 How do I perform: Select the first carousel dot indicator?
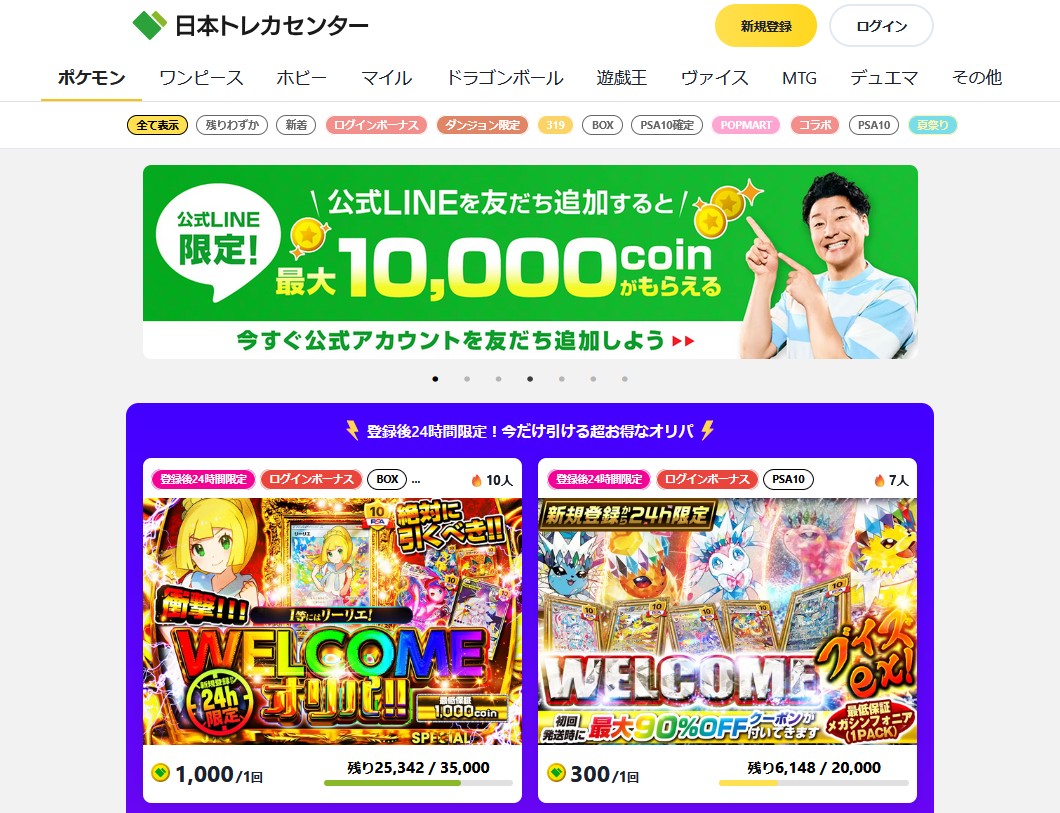[x=435, y=379]
